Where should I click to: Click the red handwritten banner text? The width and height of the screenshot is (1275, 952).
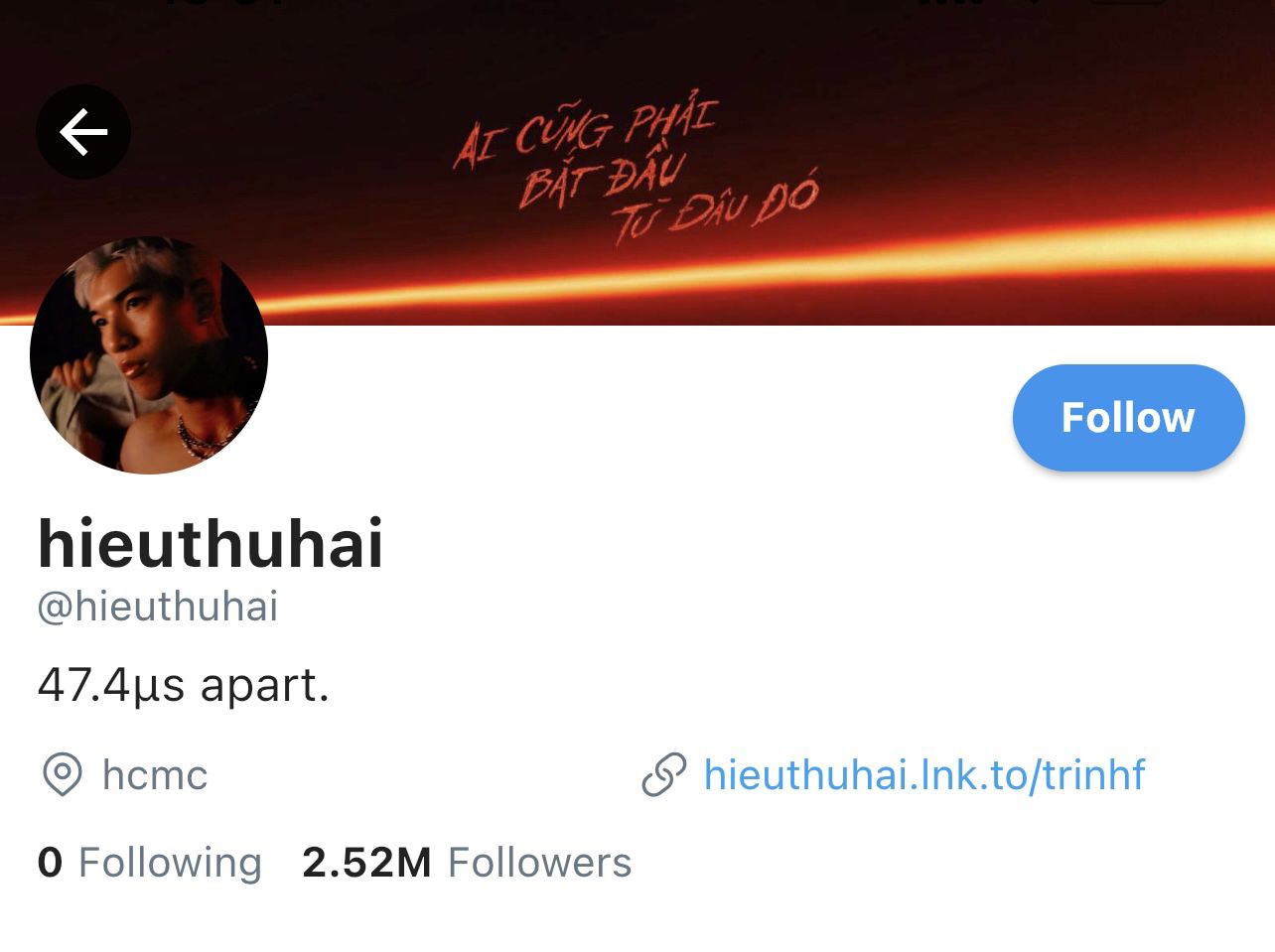pyautogui.click(x=636, y=169)
